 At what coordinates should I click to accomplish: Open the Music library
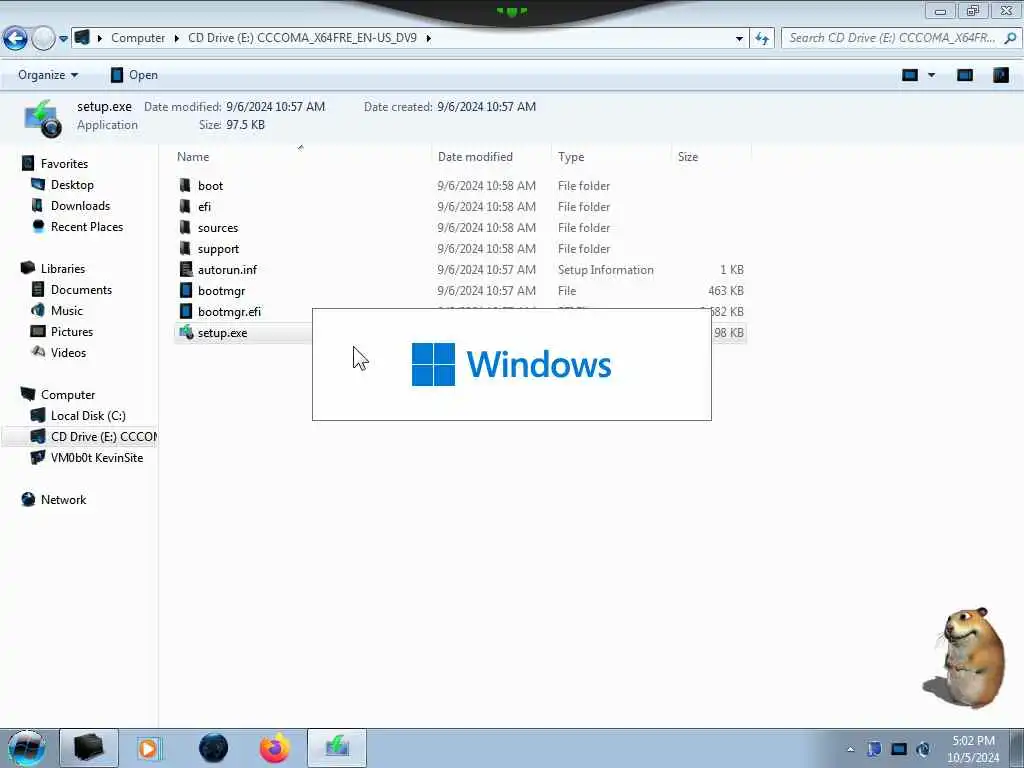coord(67,310)
